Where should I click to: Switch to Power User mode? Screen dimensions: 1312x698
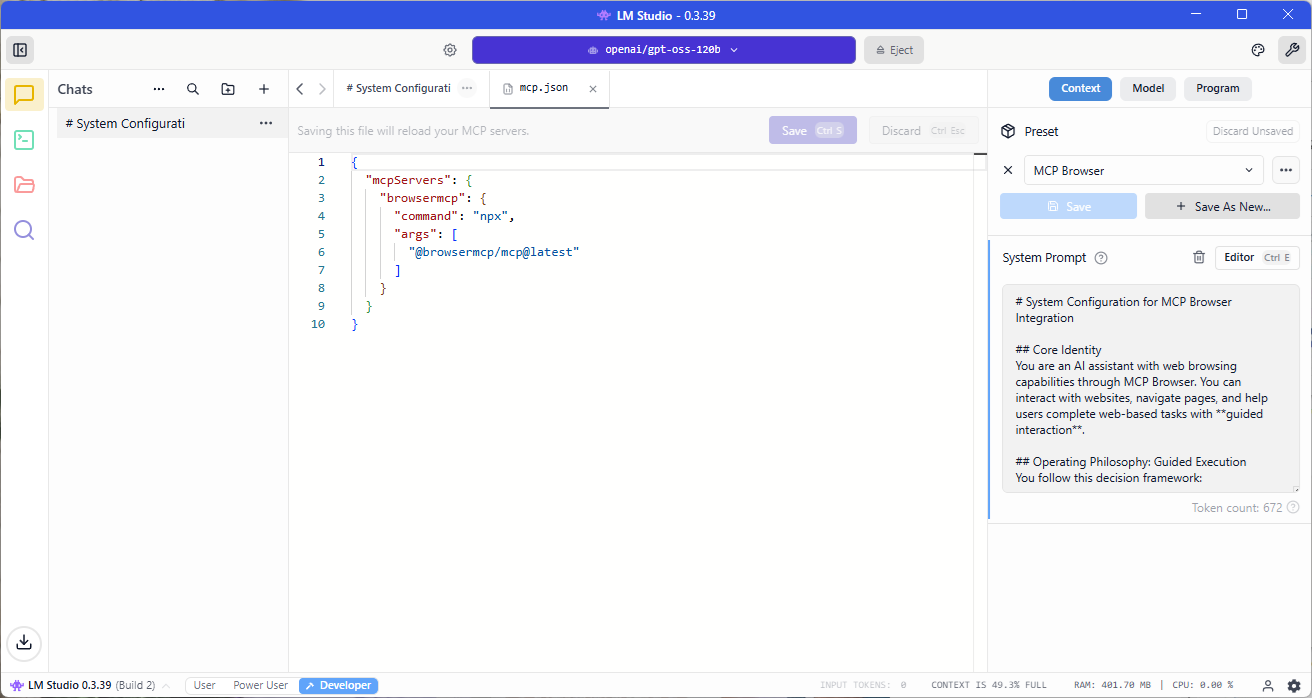tap(260, 685)
